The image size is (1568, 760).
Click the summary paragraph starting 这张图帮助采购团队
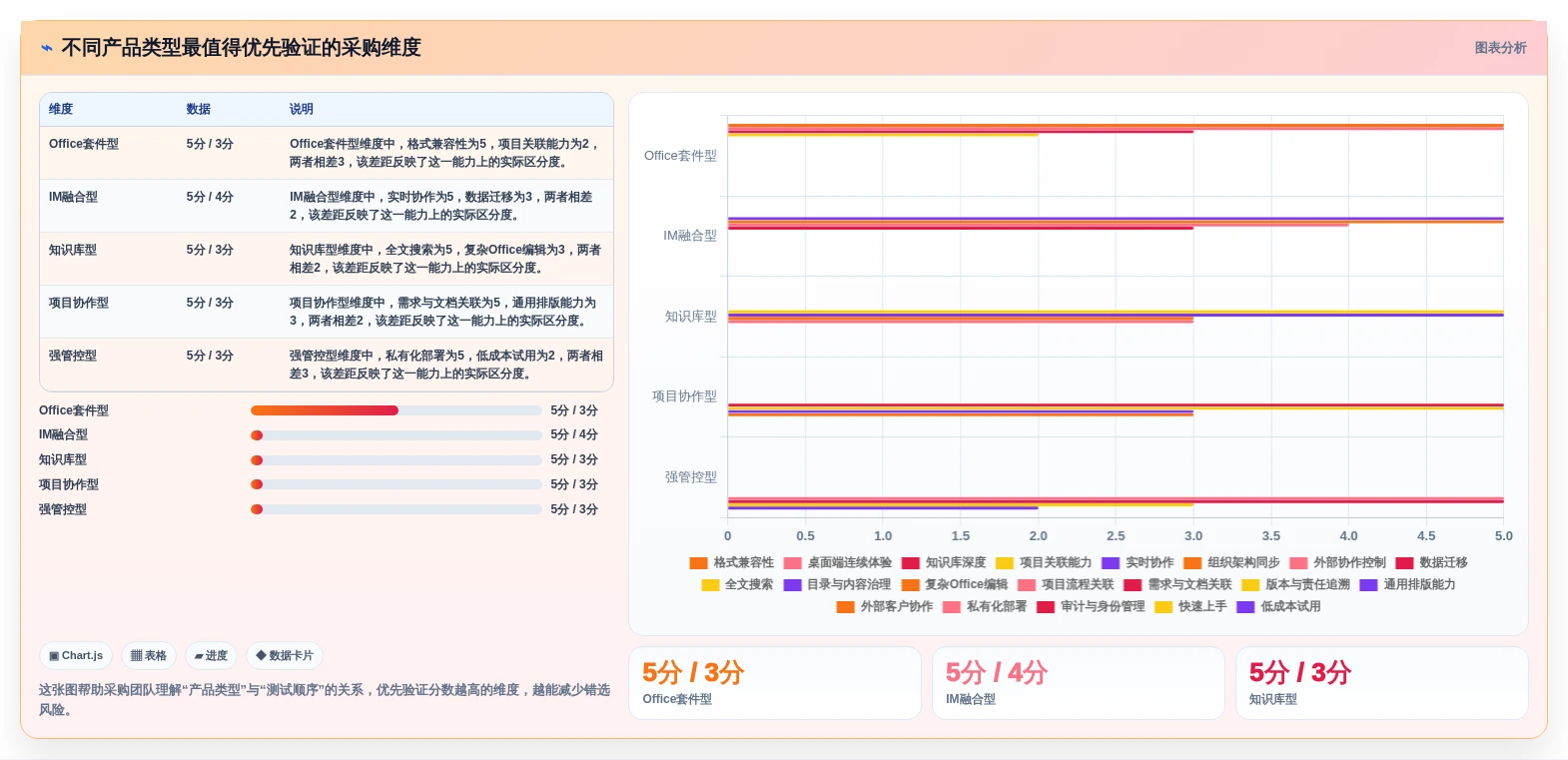[325, 700]
